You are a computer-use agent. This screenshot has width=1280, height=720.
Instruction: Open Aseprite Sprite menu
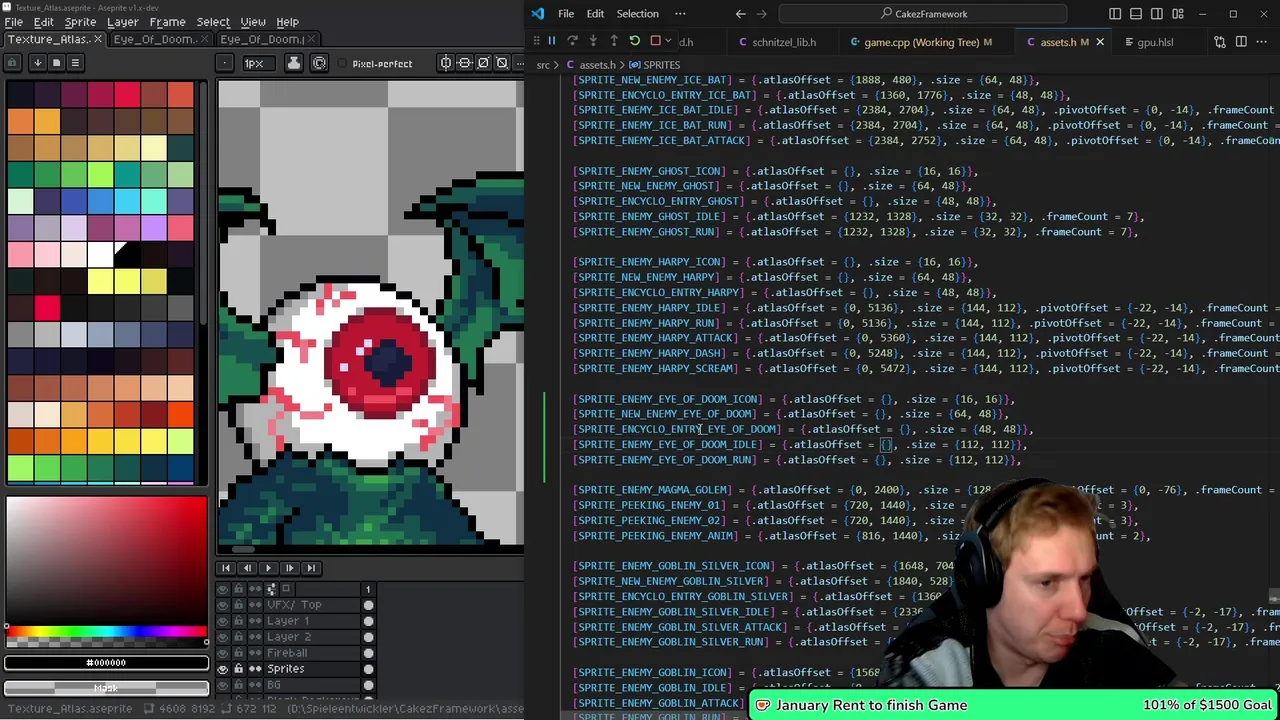click(x=80, y=22)
